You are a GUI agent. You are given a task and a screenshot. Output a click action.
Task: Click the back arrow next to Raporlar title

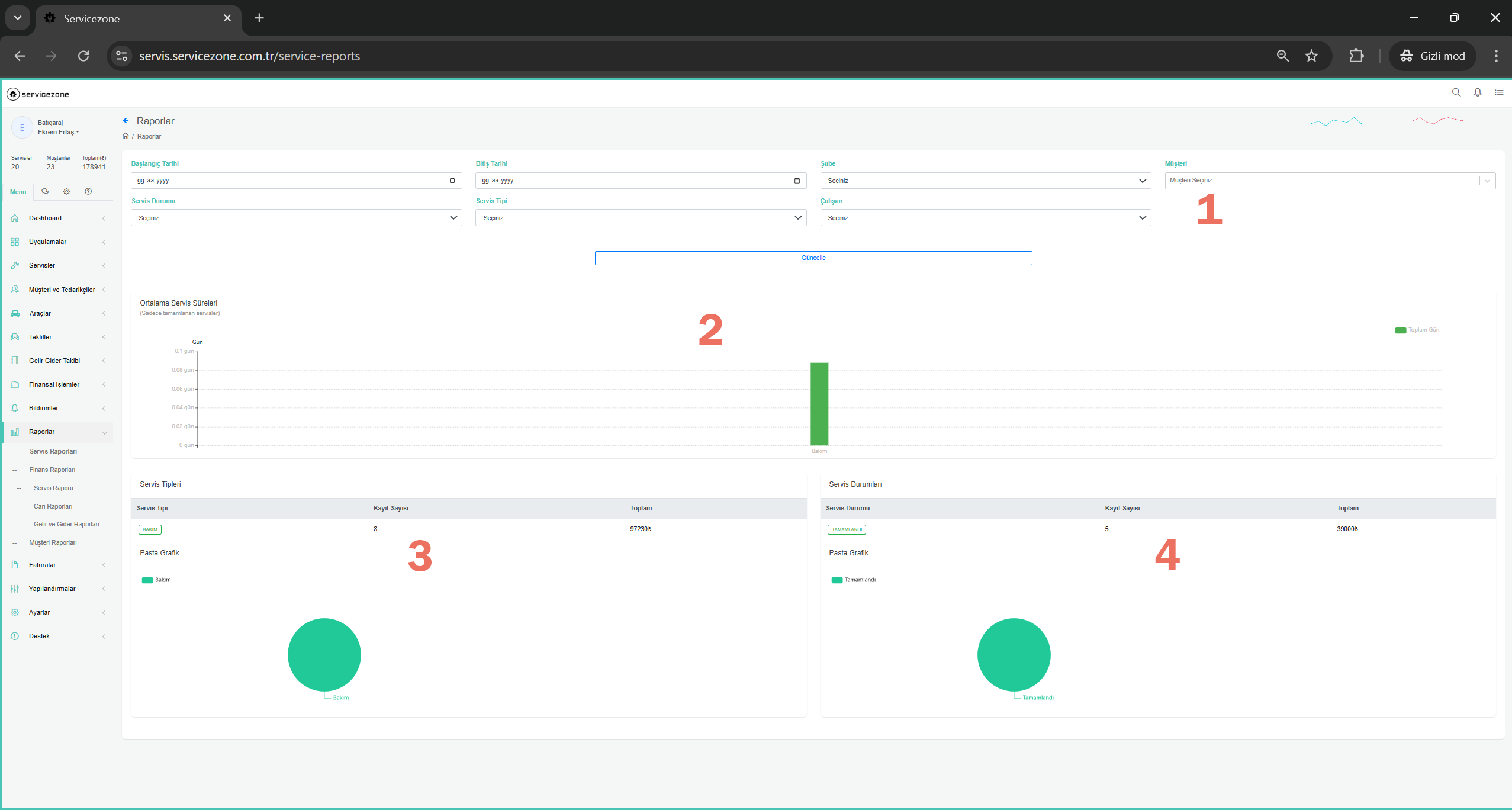[x=126, y=121]
